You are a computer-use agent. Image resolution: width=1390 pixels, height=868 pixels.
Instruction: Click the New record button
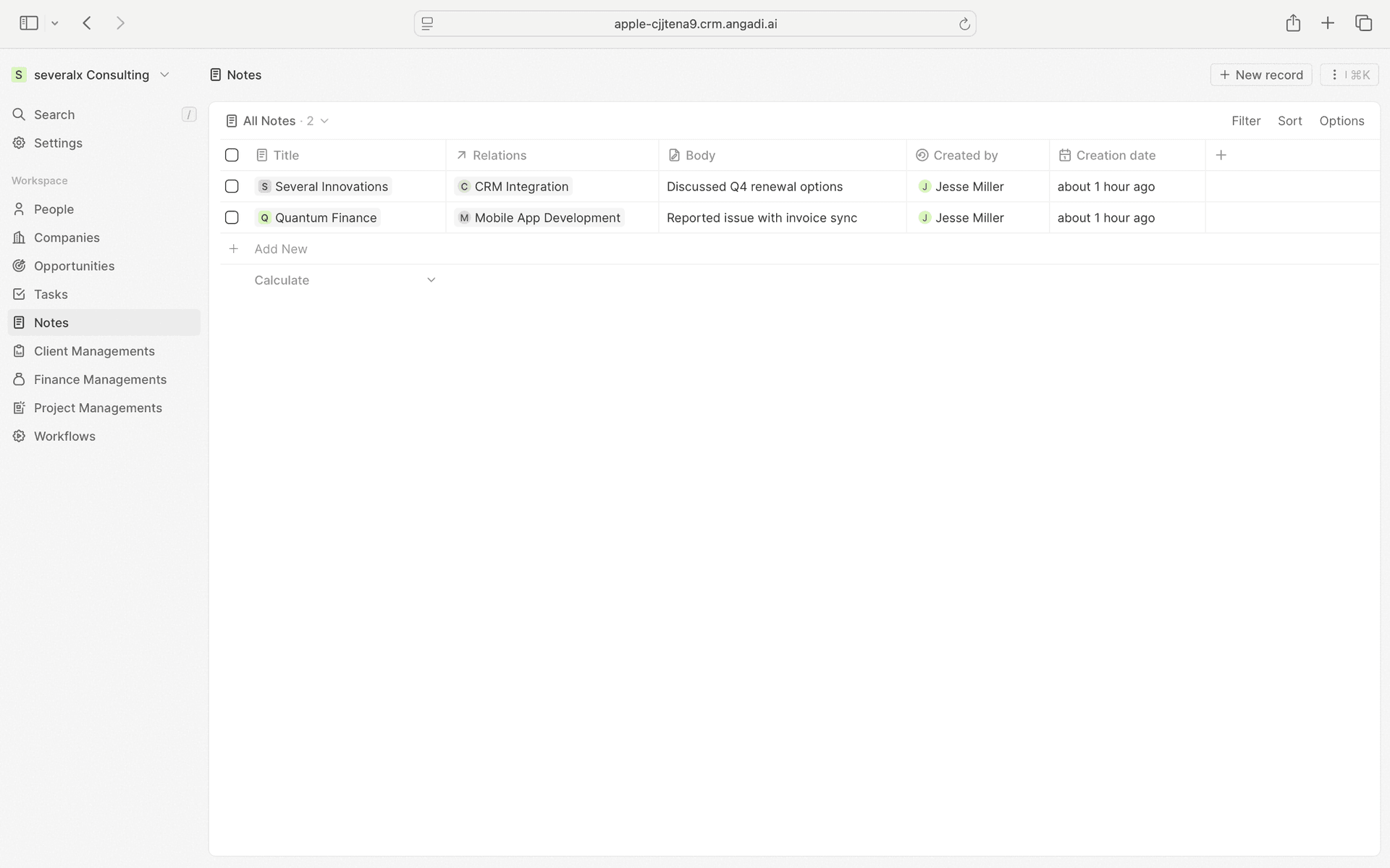tap(1260, 75)
